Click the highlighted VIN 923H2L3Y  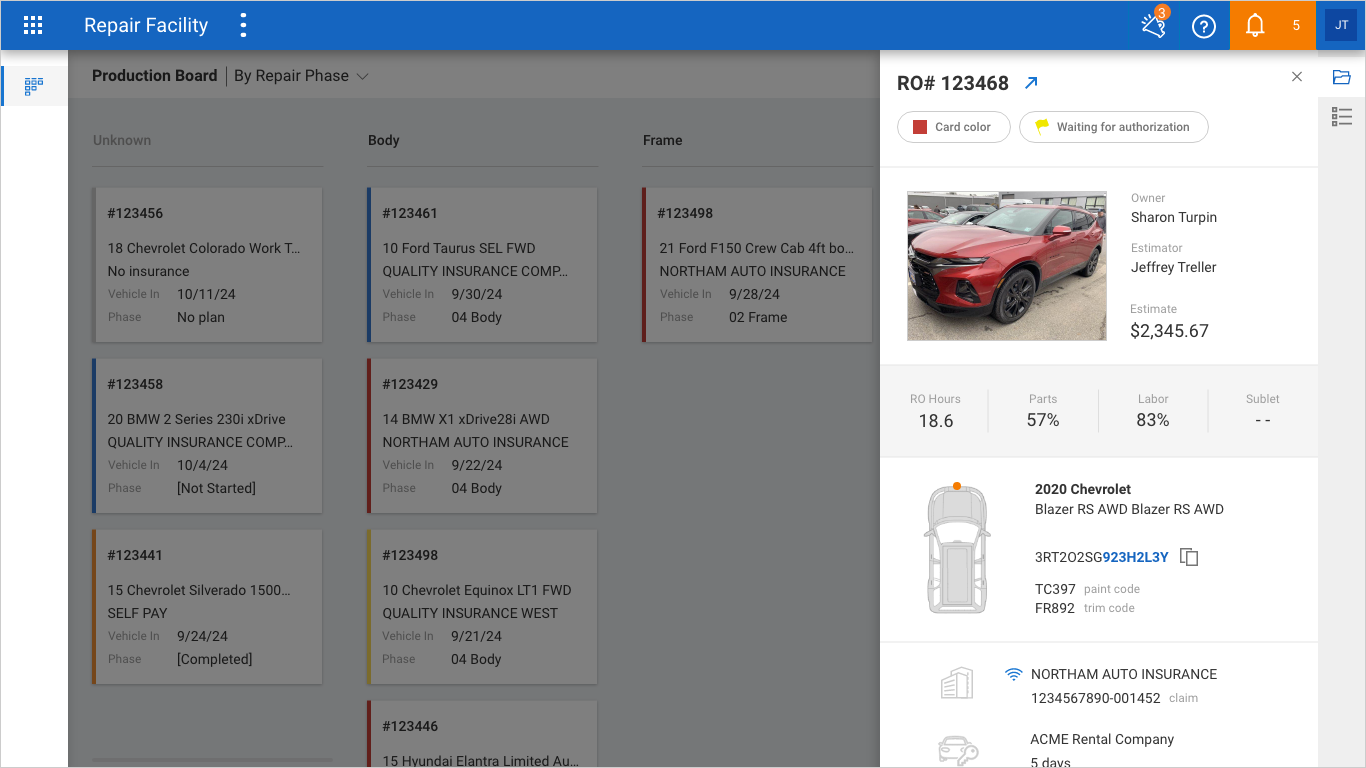point(1135,557)
